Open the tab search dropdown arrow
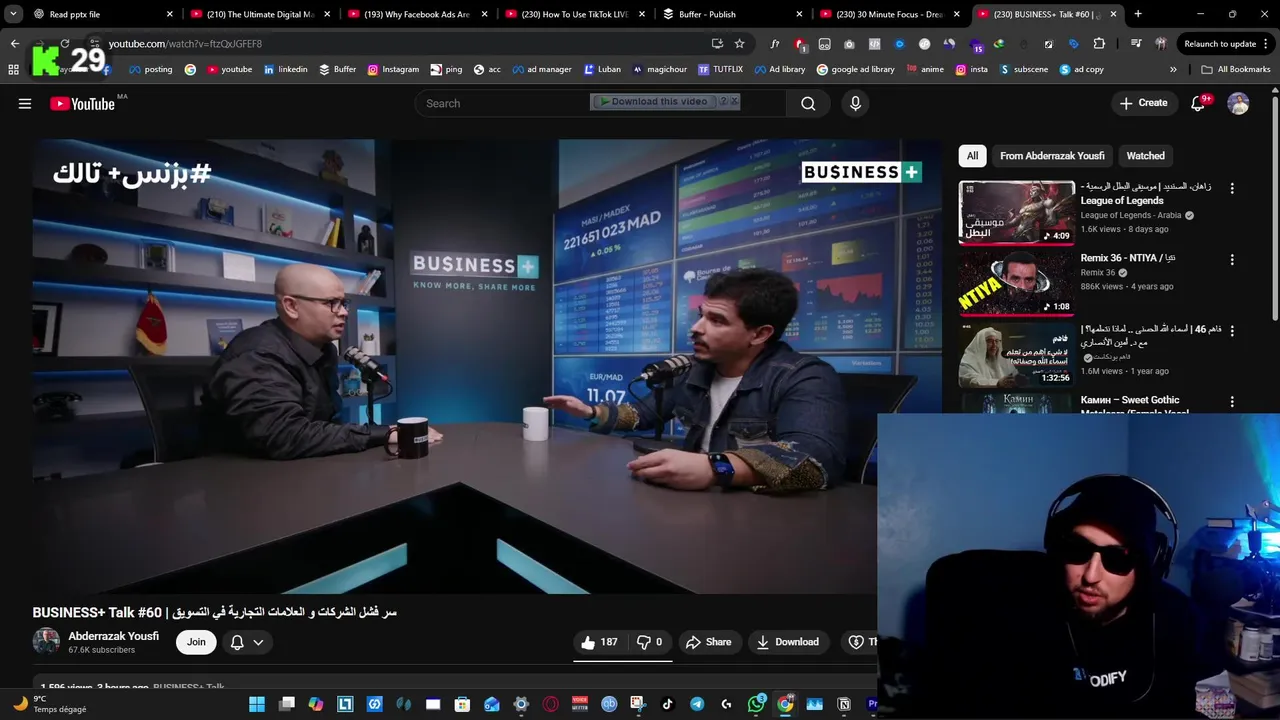The height and width of the screenshot is (720, 1280). point(13,14)
